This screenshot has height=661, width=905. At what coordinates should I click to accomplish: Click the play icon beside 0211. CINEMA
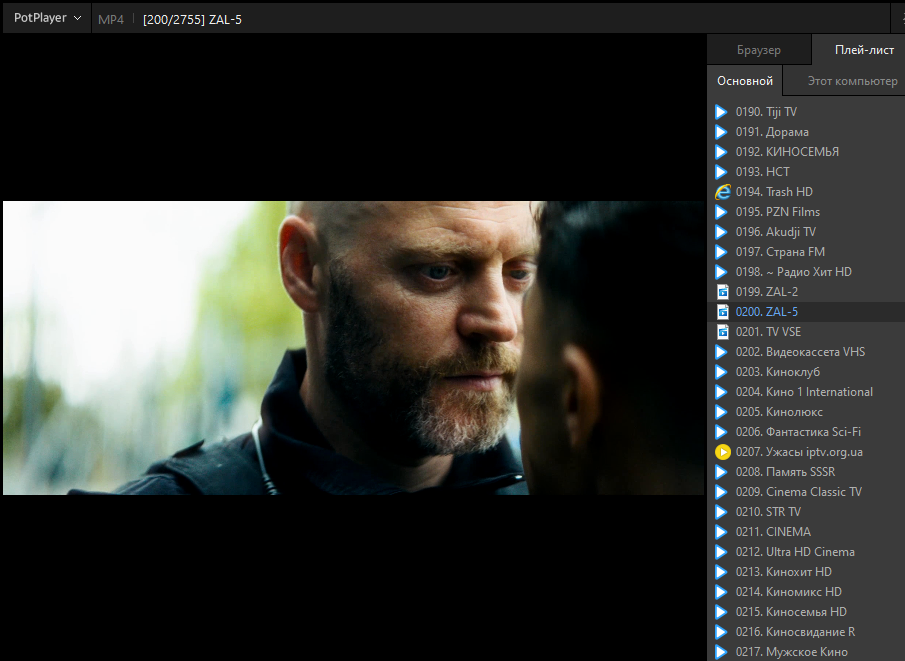721,532
